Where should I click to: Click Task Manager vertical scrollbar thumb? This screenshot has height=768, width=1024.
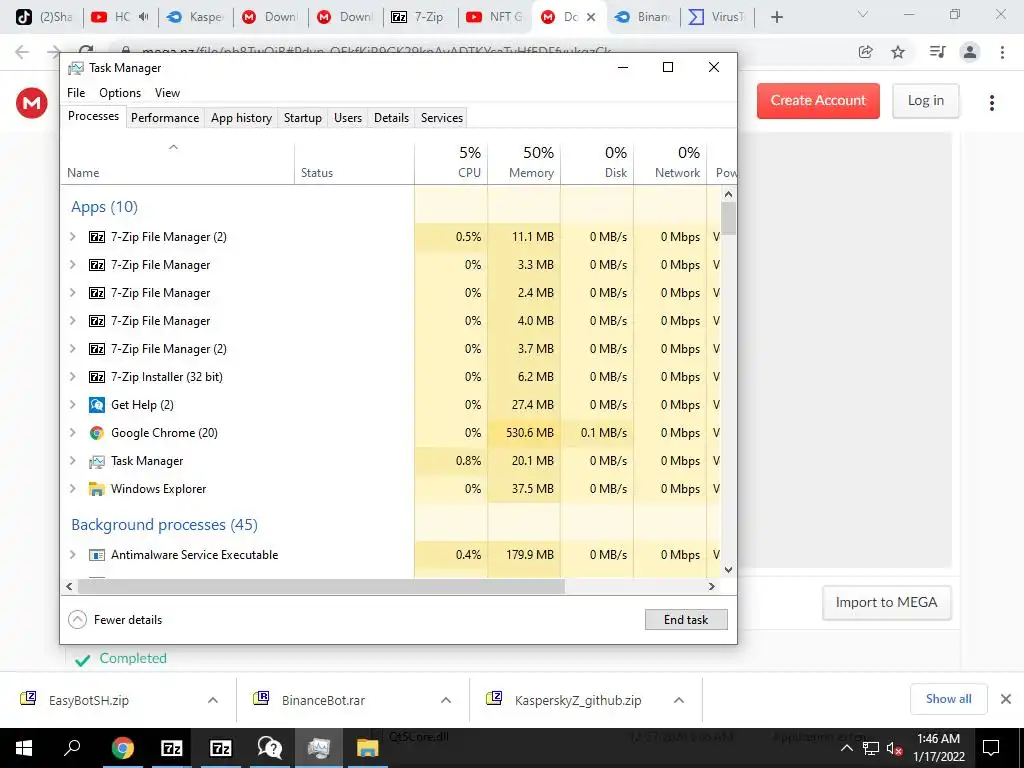(728, 218)
